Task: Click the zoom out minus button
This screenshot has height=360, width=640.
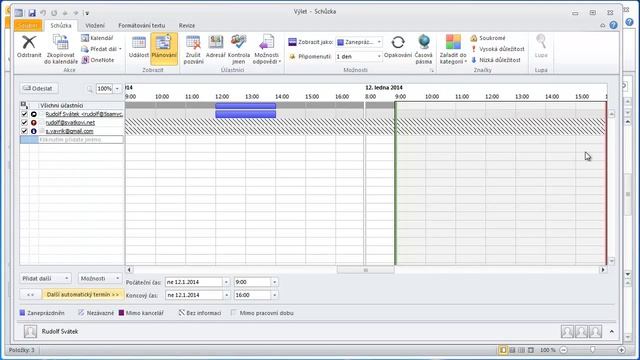Action: pyautogui.click(x=563, y=350)
